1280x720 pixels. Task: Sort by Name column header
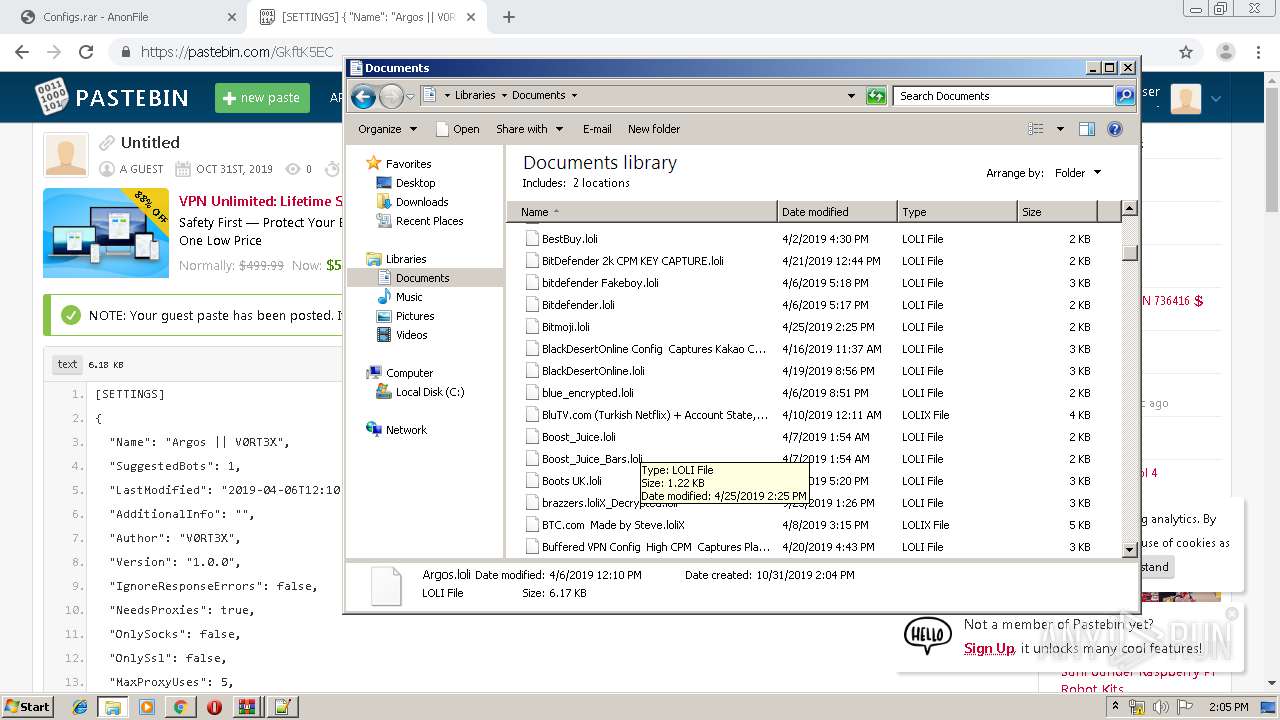[642, 212]
